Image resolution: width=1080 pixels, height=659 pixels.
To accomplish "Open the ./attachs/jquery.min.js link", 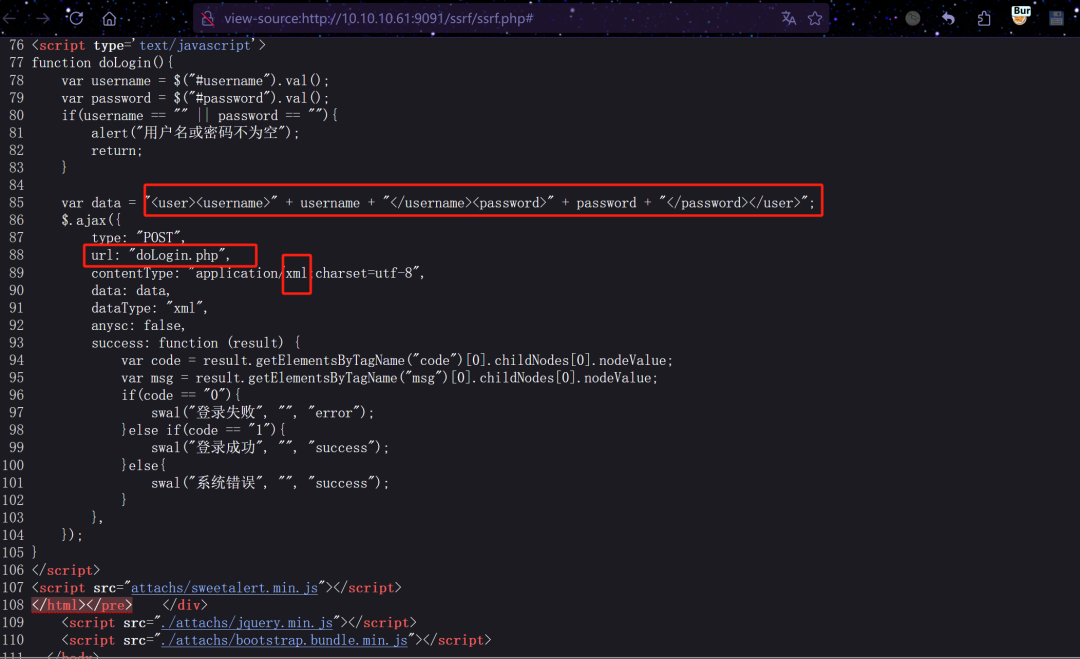I will coord(247,623).
